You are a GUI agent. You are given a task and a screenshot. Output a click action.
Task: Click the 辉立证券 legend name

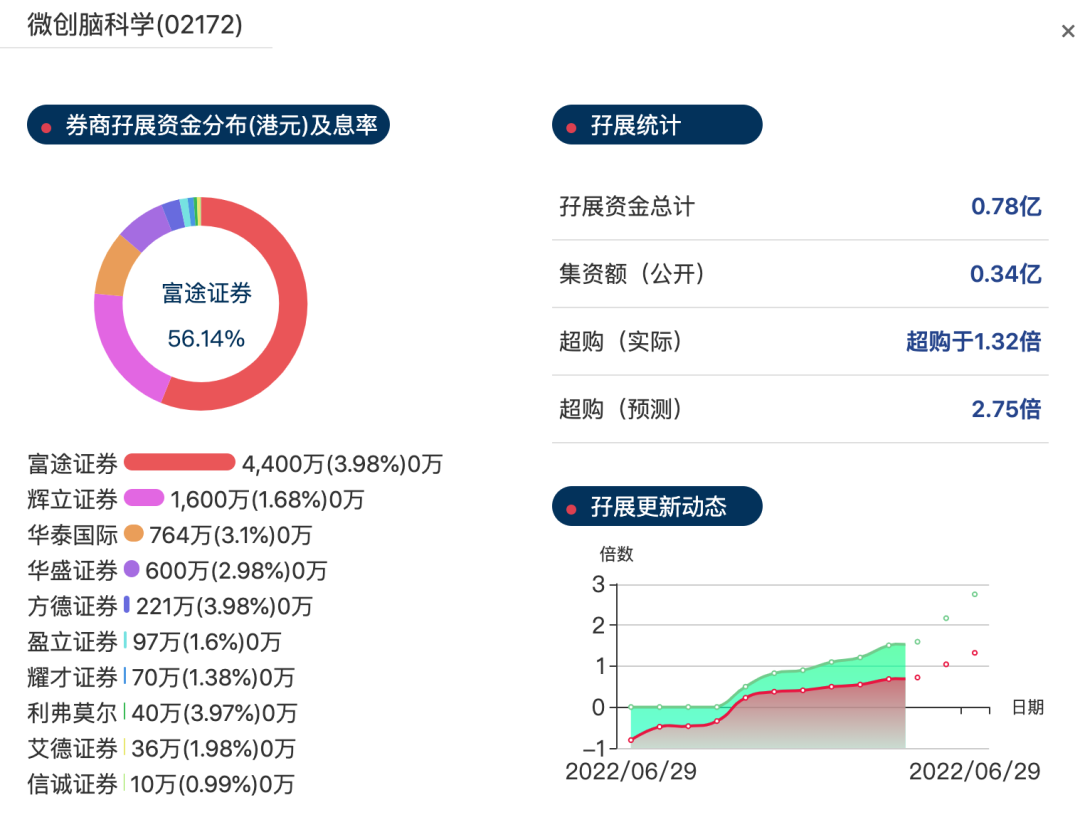click(x=72, y=499)
